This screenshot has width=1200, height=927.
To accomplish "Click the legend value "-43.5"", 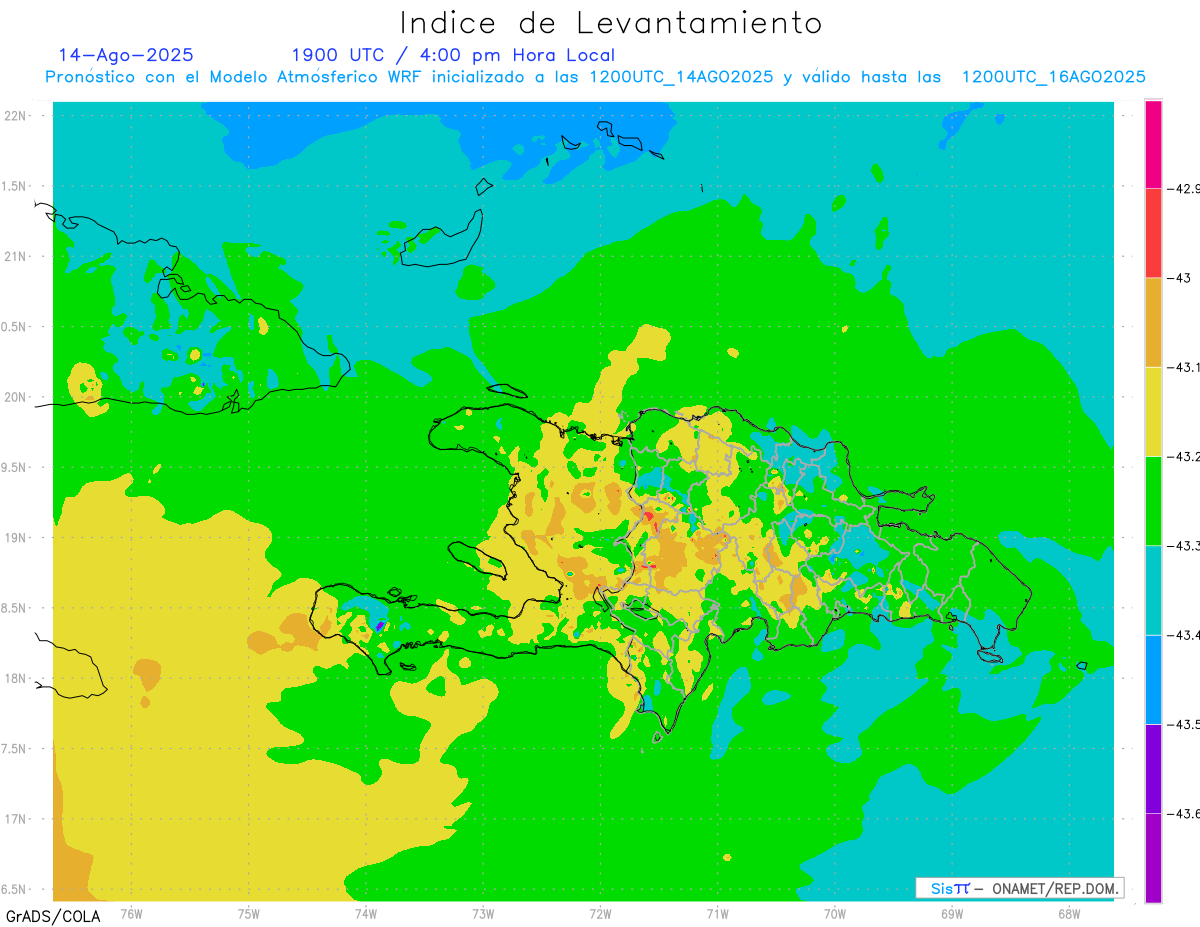I will pyautogui.click(x=1184, y=724).
